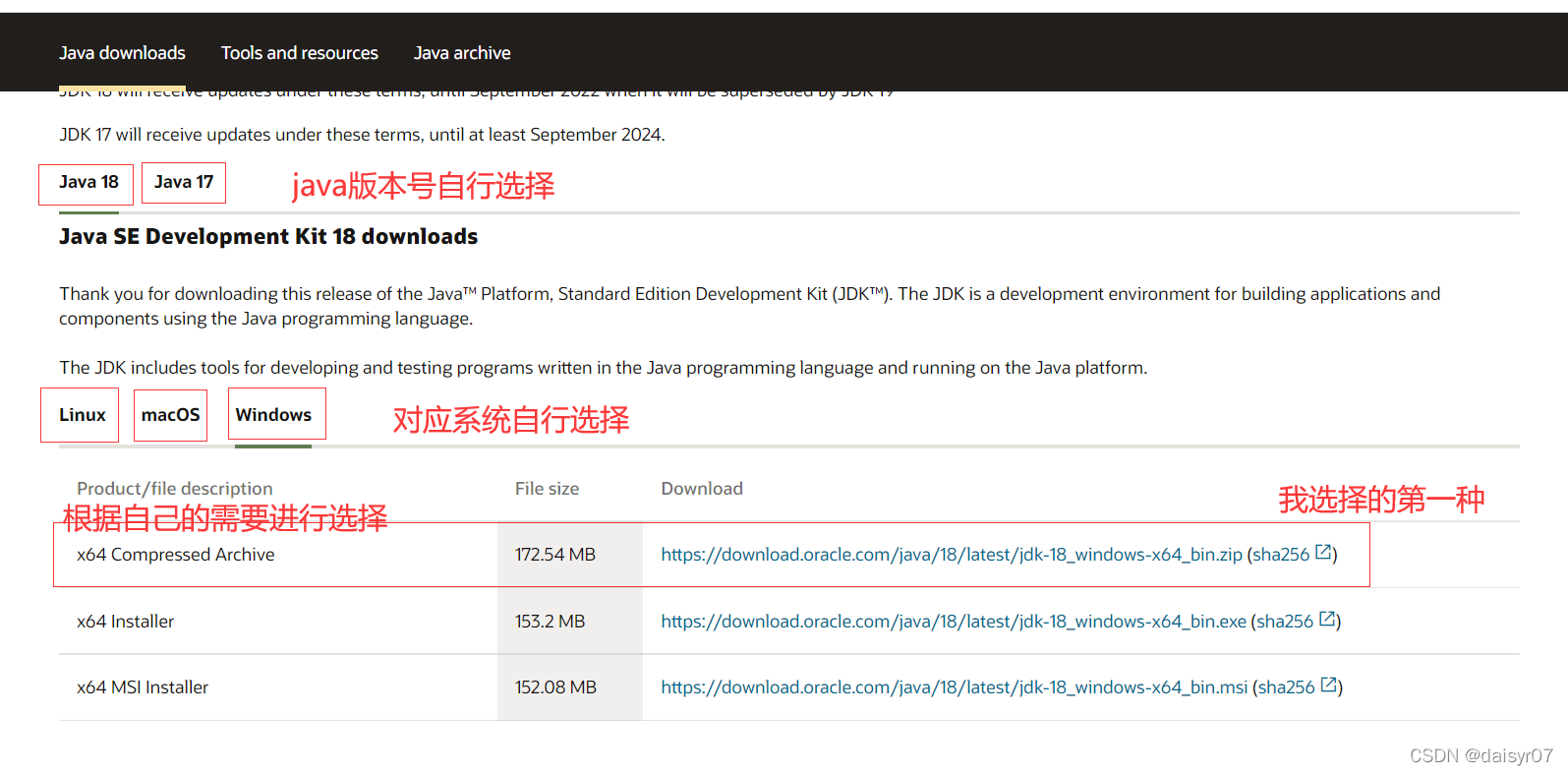Click the 'Product/file description' column header
1568x775 pixels.
coord(175,489)
